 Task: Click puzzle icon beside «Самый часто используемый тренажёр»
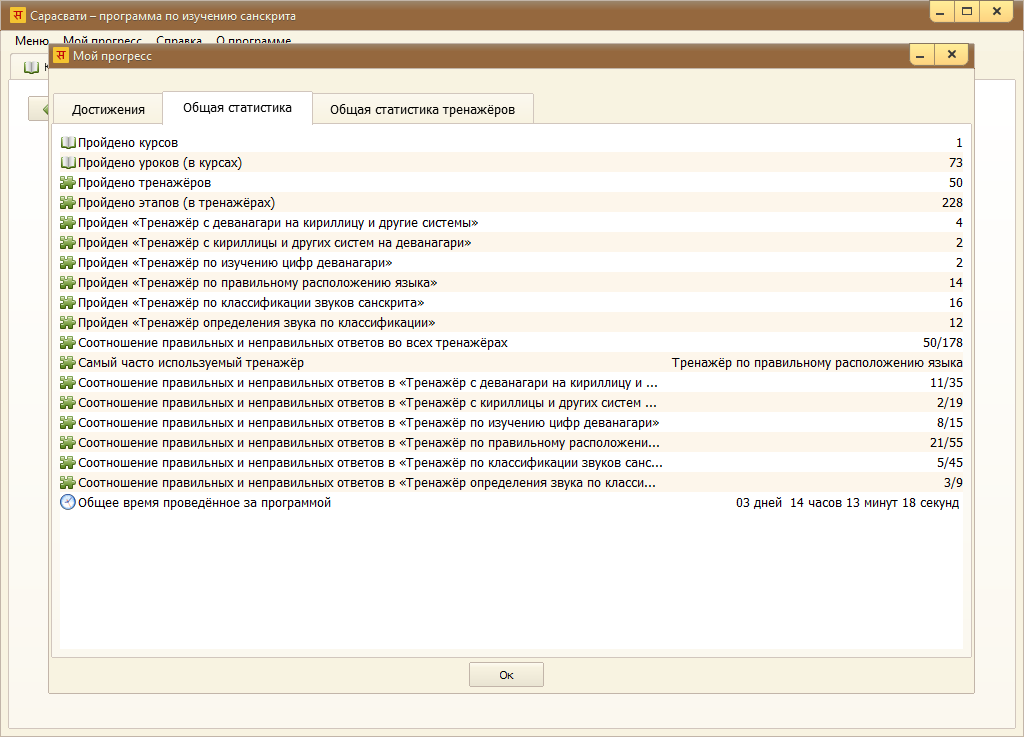point(68,363)
